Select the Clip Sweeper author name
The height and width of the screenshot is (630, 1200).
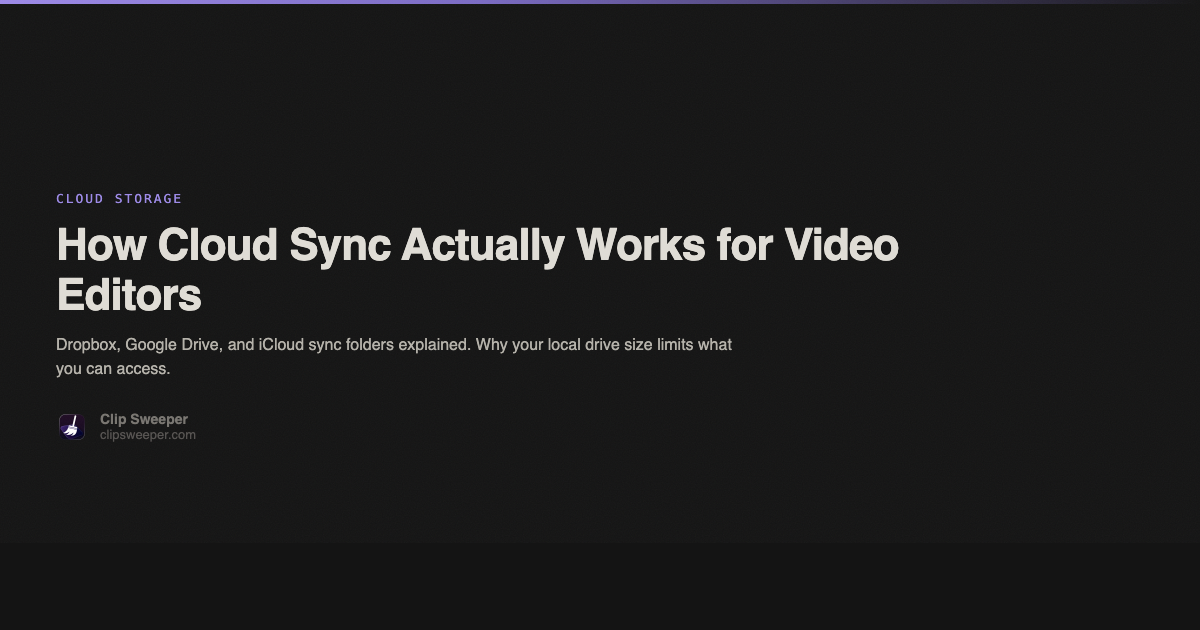click(144, 419)
